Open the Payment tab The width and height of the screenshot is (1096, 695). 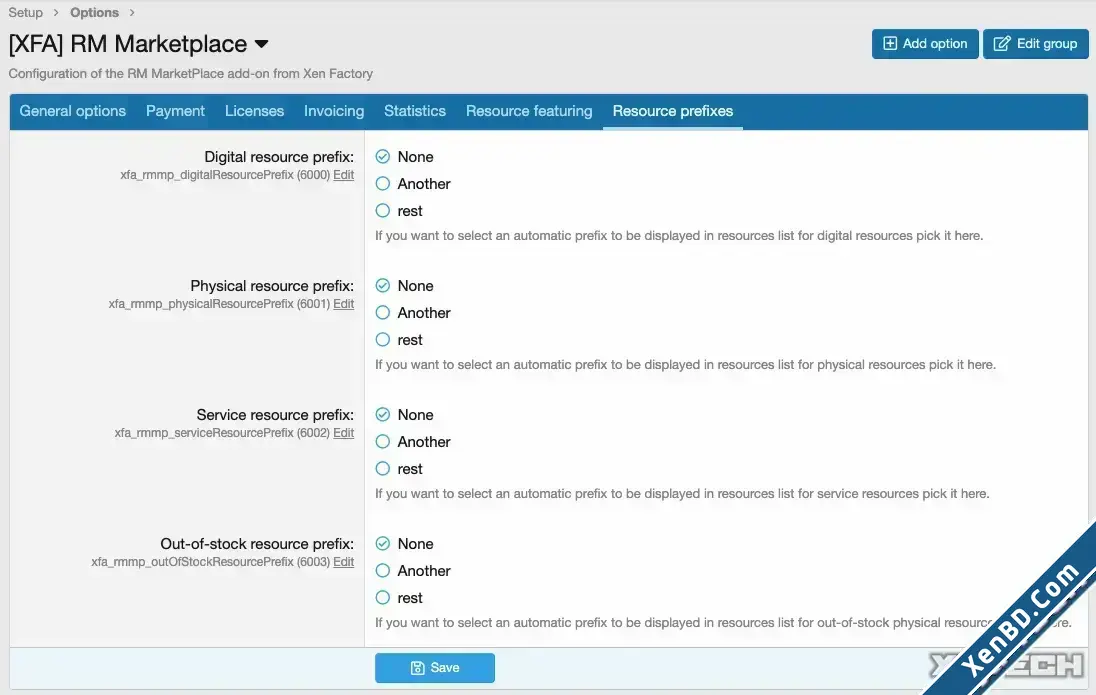pyautogui.click(x=175, y=111)
